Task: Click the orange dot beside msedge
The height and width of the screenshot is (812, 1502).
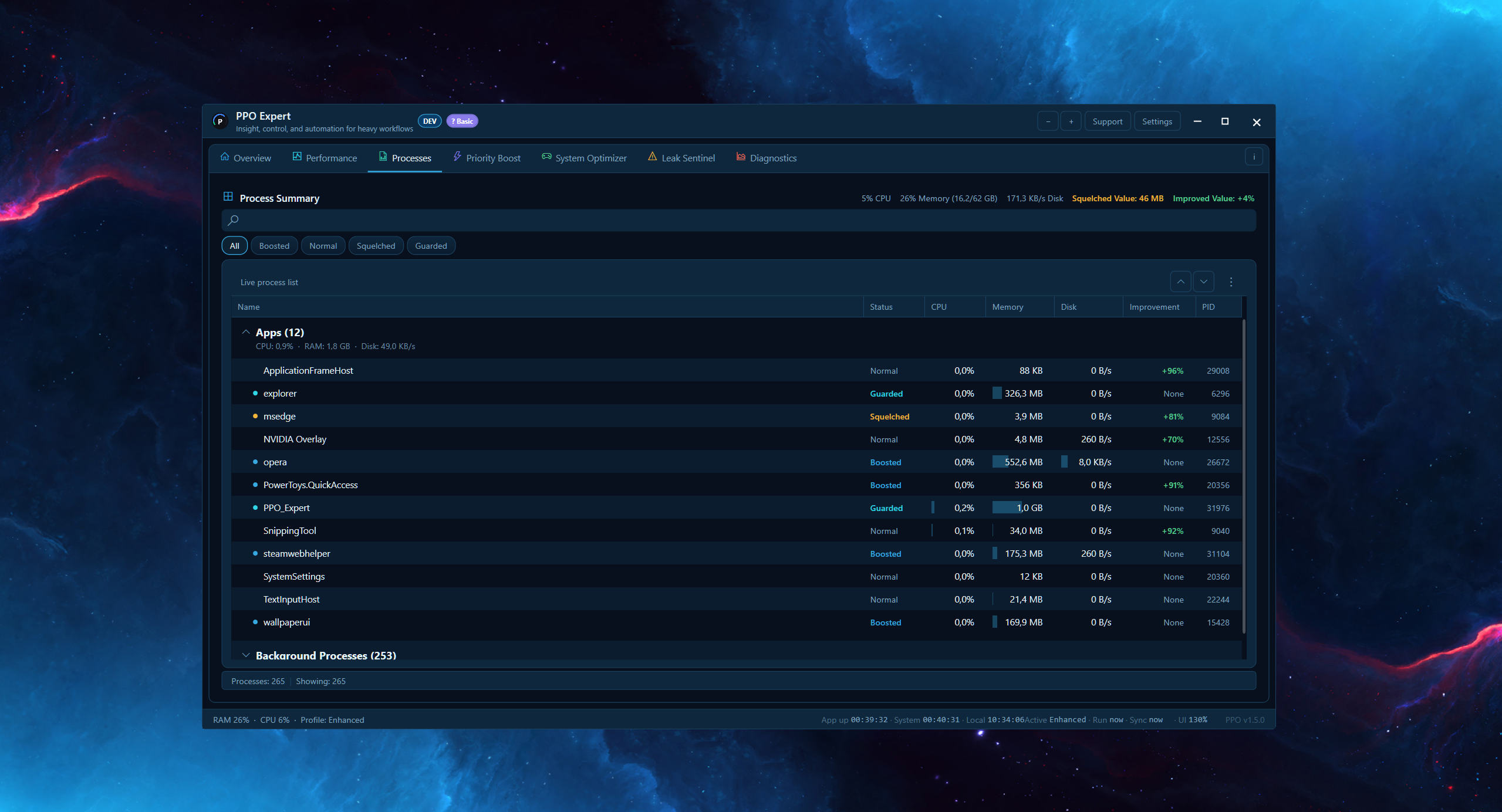Action: [x=255, y=416]
